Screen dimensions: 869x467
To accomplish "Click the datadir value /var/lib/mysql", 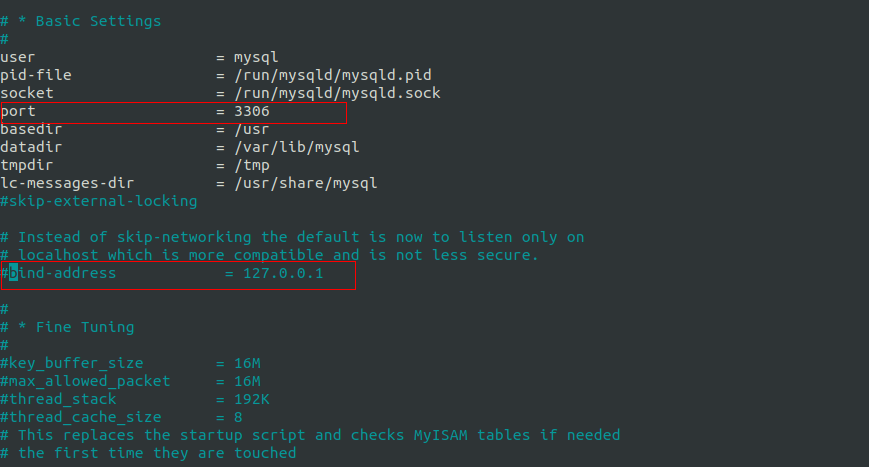I will coord(297,147).
